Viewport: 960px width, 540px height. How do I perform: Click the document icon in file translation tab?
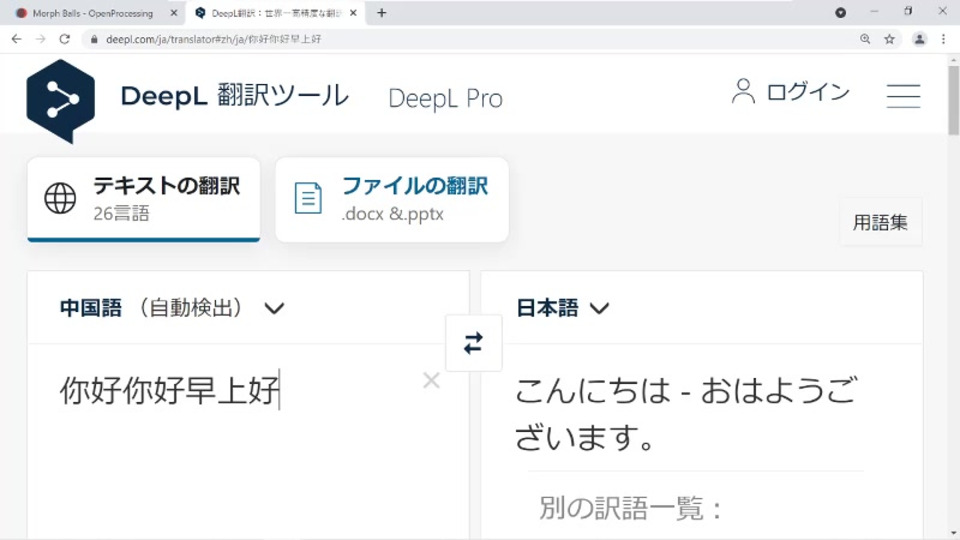tap(308, 198)
